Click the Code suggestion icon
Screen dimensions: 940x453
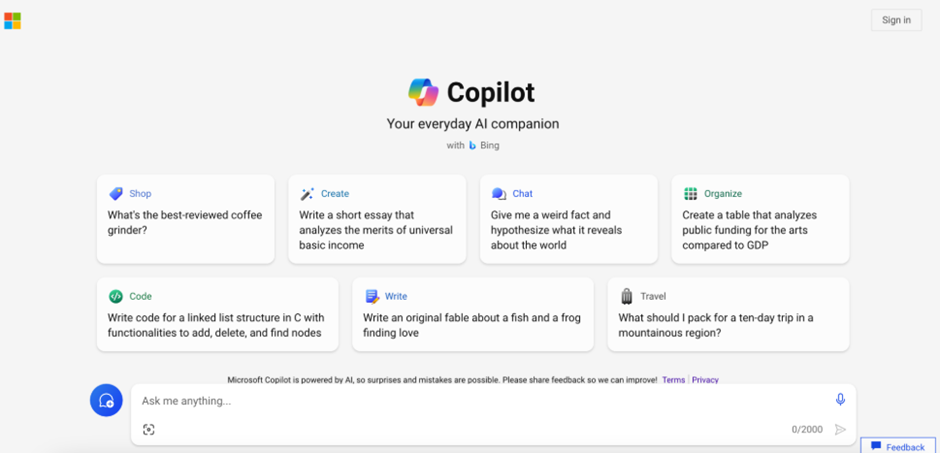116,296
